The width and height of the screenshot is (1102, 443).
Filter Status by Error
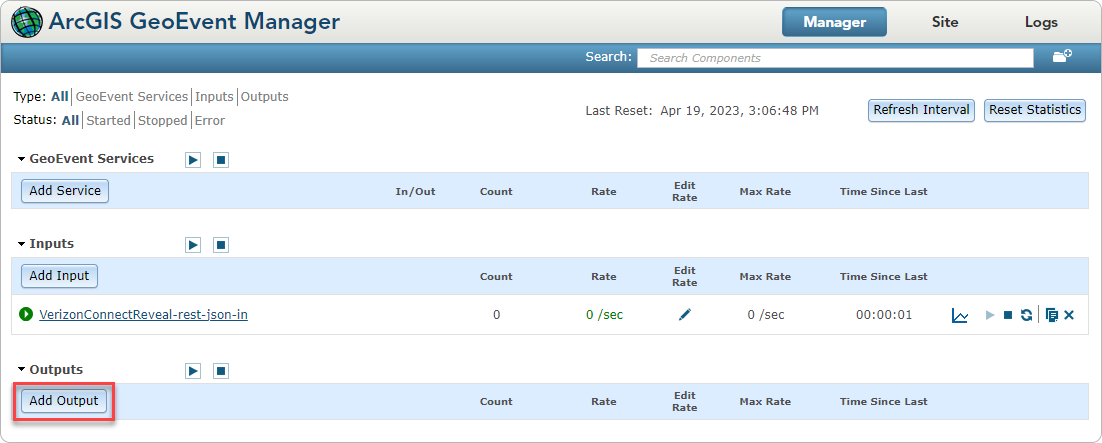209,120
